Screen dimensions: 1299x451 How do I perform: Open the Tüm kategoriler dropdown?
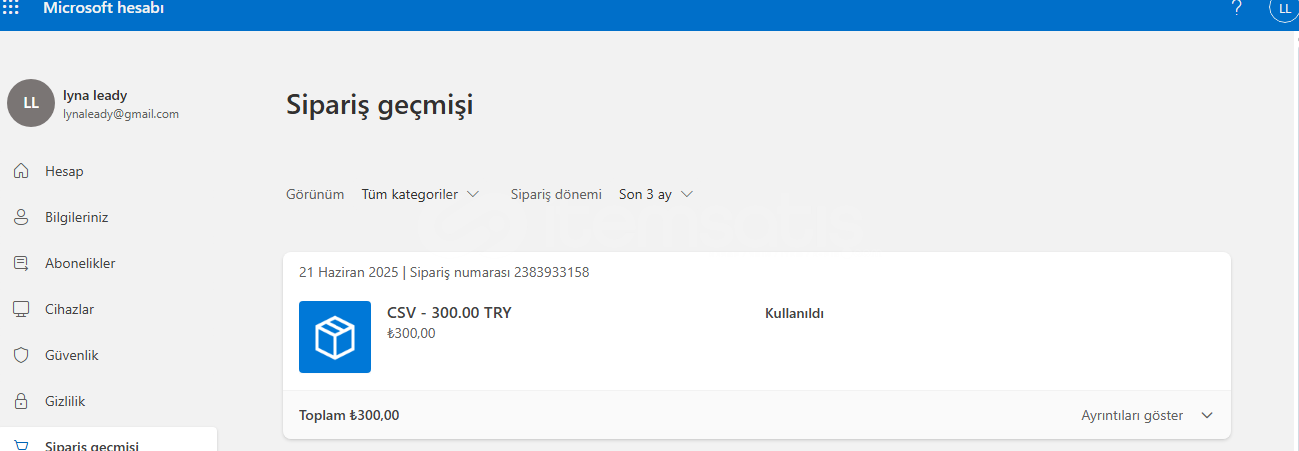point(420,194)
